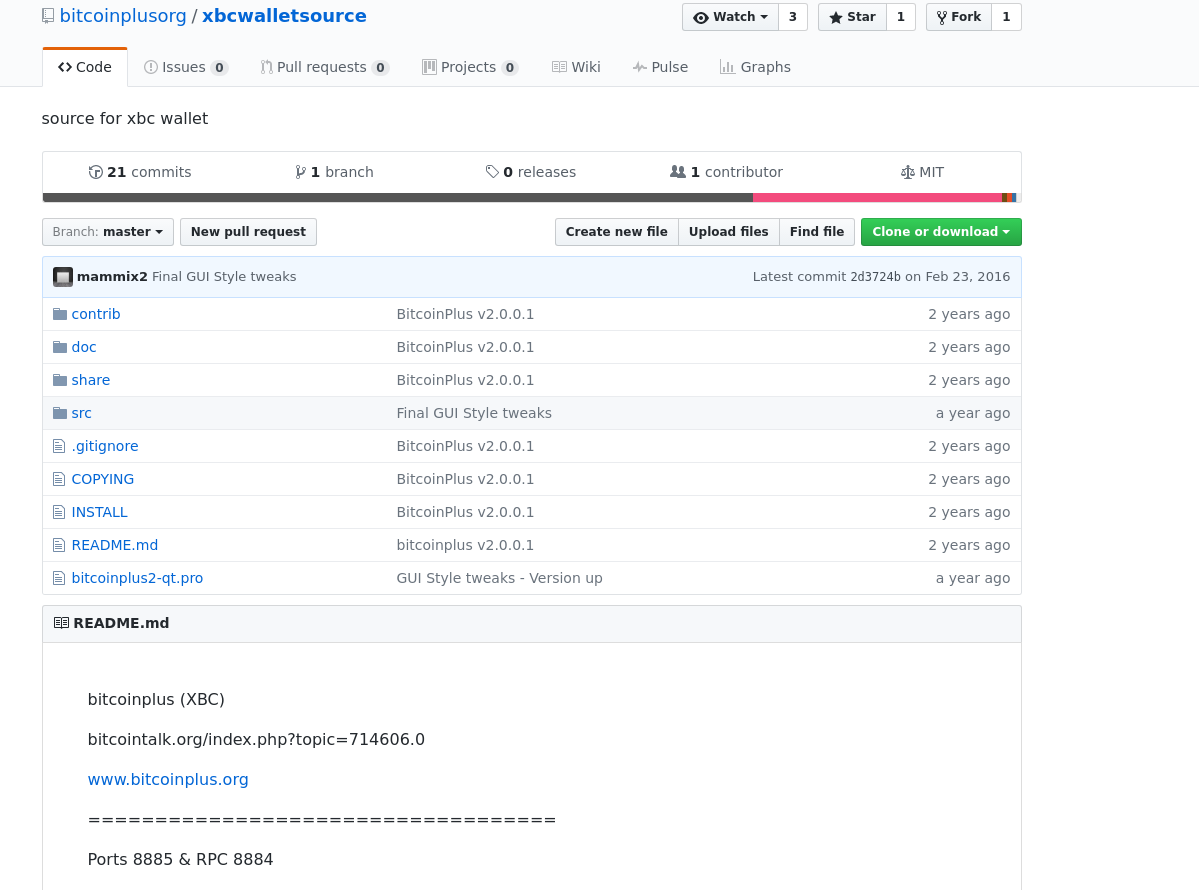Click the bitcoinplus2-qt.pro file icon
This screenshot has height=890, width=1199.
59,577
